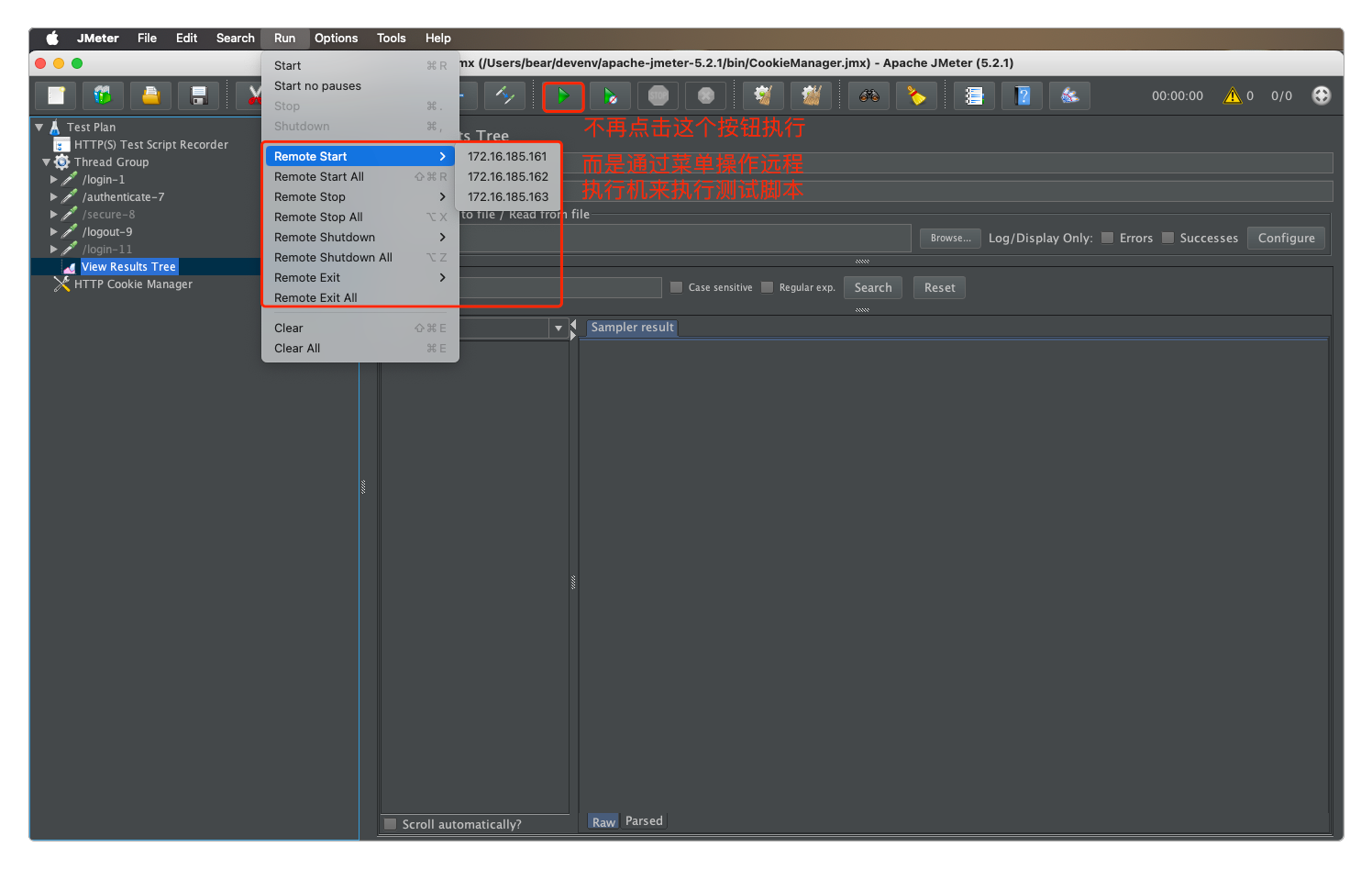Open the Remote Exit submenu

360,278
